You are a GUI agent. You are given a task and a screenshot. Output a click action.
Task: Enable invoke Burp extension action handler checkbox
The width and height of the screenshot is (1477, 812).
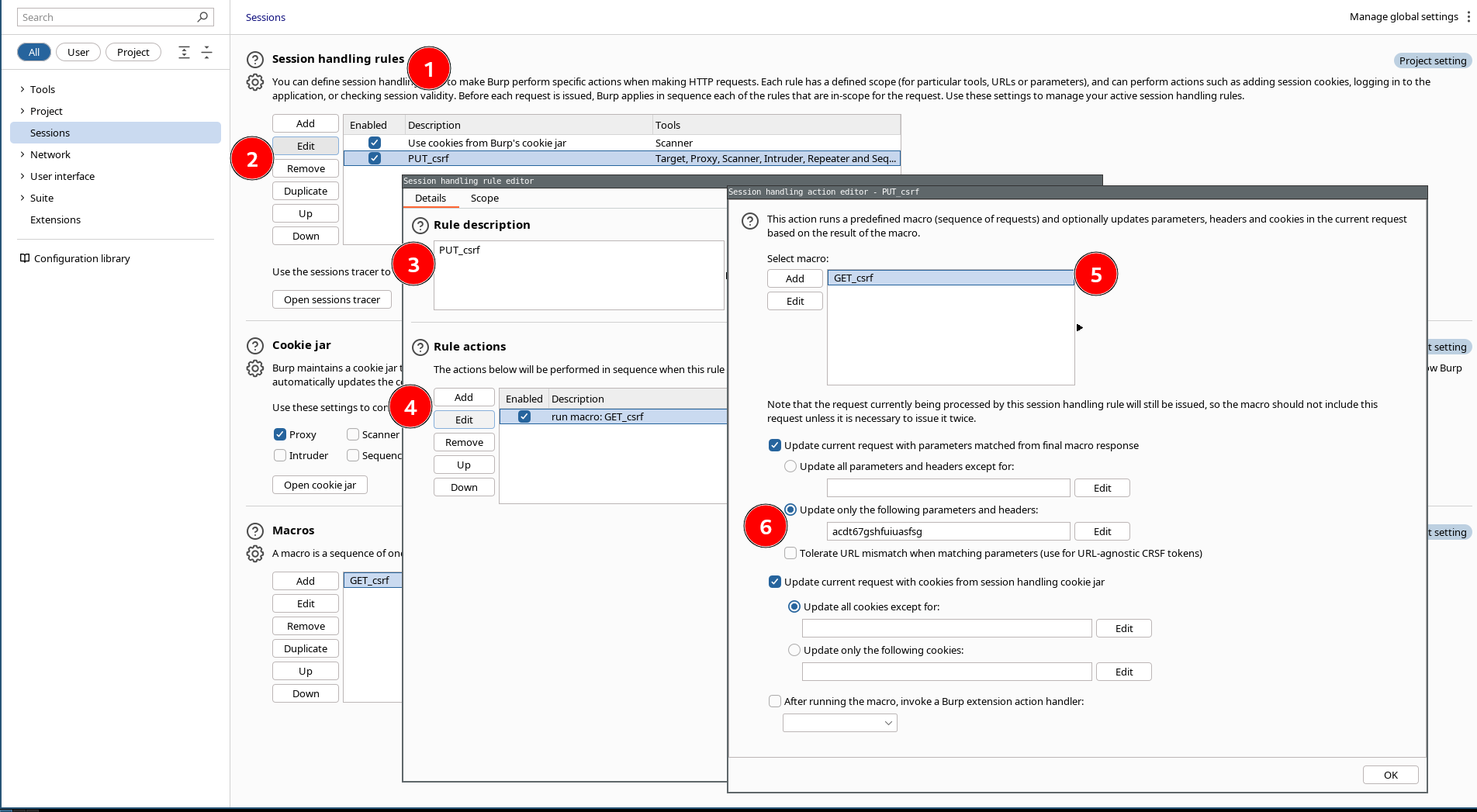[x=774, y=701]
